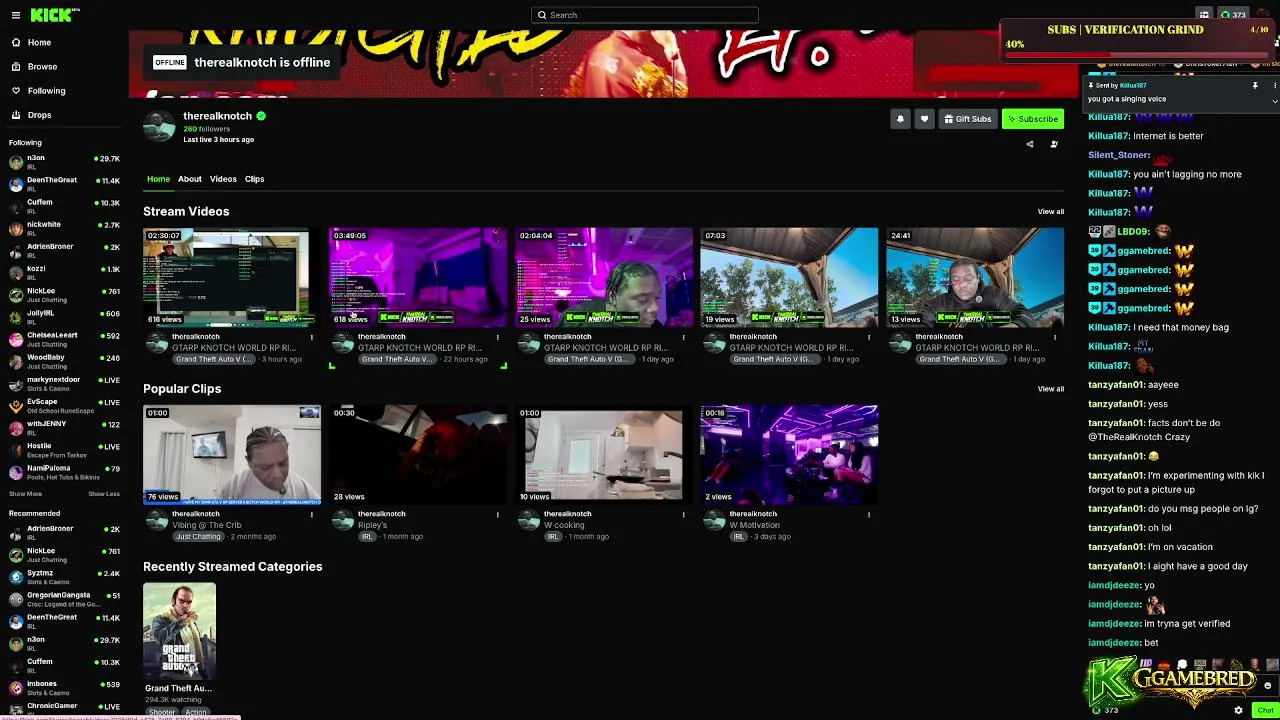Open Cuffem avatar in Following list
This screenshot has height=720, width=1280.
coord(16,205)
